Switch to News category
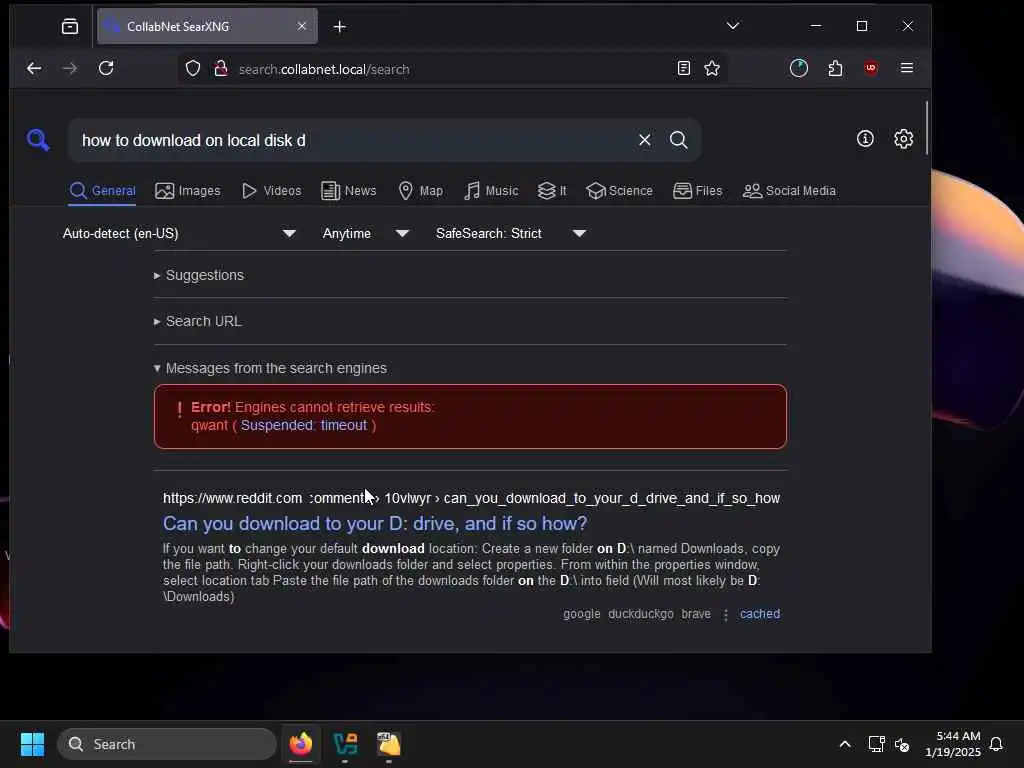The height and width of the screenshot is (768, 1024). (349, 191)
